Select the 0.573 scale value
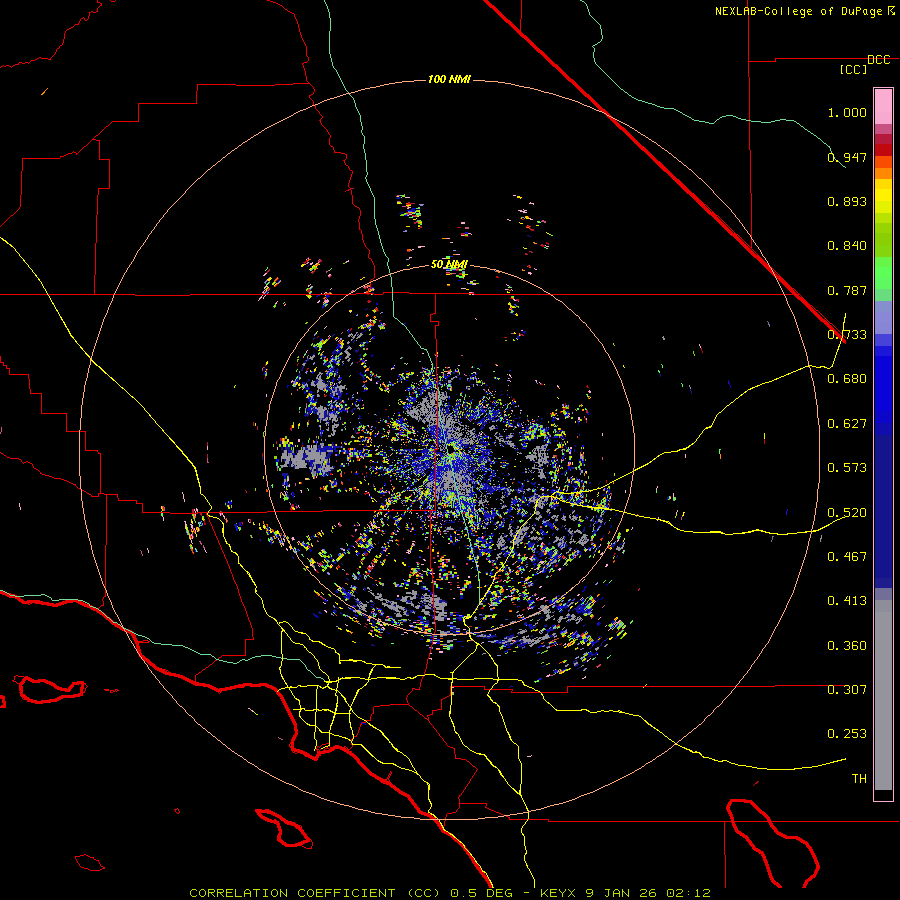The width and height of the screenshot is (900, 900). coord(847,468)
